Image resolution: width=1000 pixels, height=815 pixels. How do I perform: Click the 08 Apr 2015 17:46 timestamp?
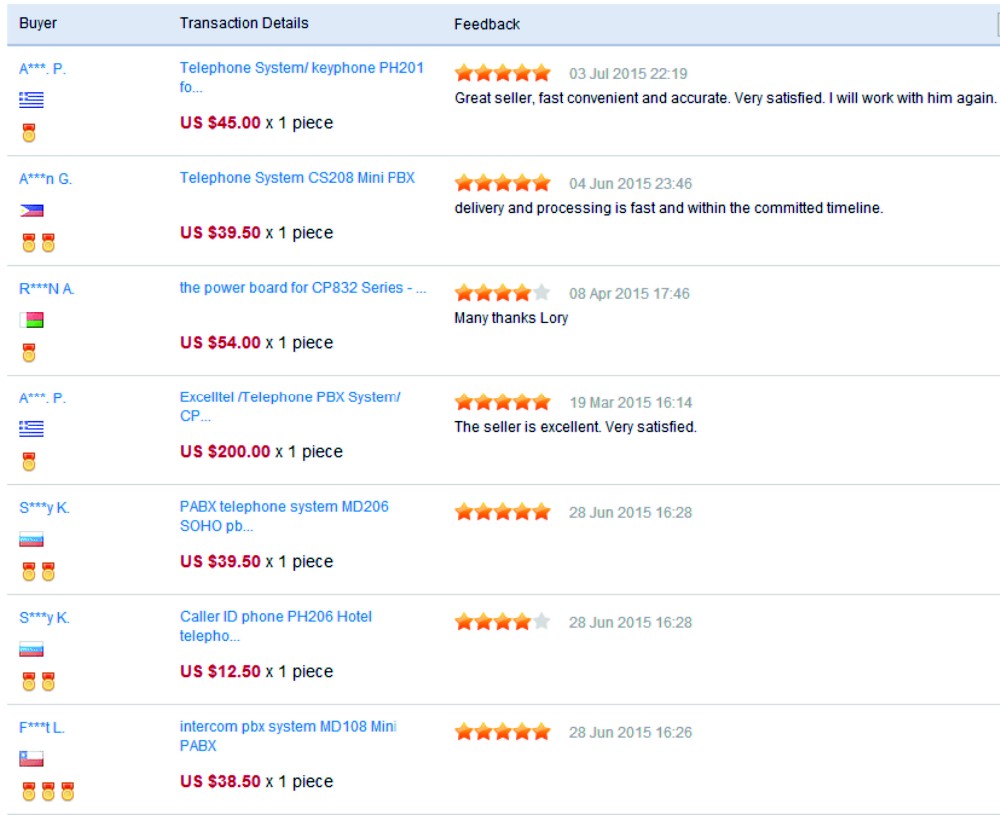click(x=629, y=294)
